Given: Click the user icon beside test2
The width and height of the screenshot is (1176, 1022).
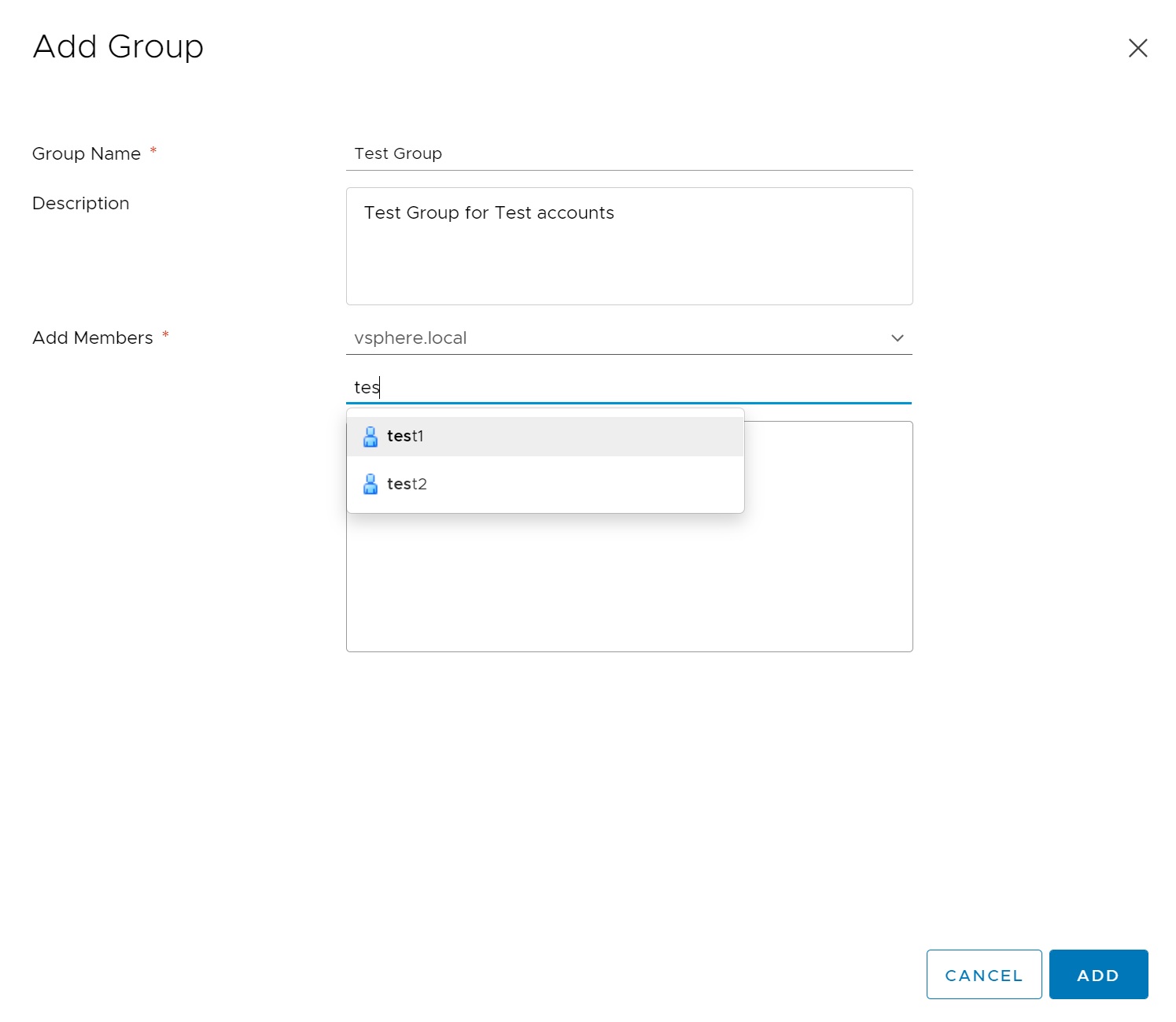Looking at the screenshot, I should [370, 485].
